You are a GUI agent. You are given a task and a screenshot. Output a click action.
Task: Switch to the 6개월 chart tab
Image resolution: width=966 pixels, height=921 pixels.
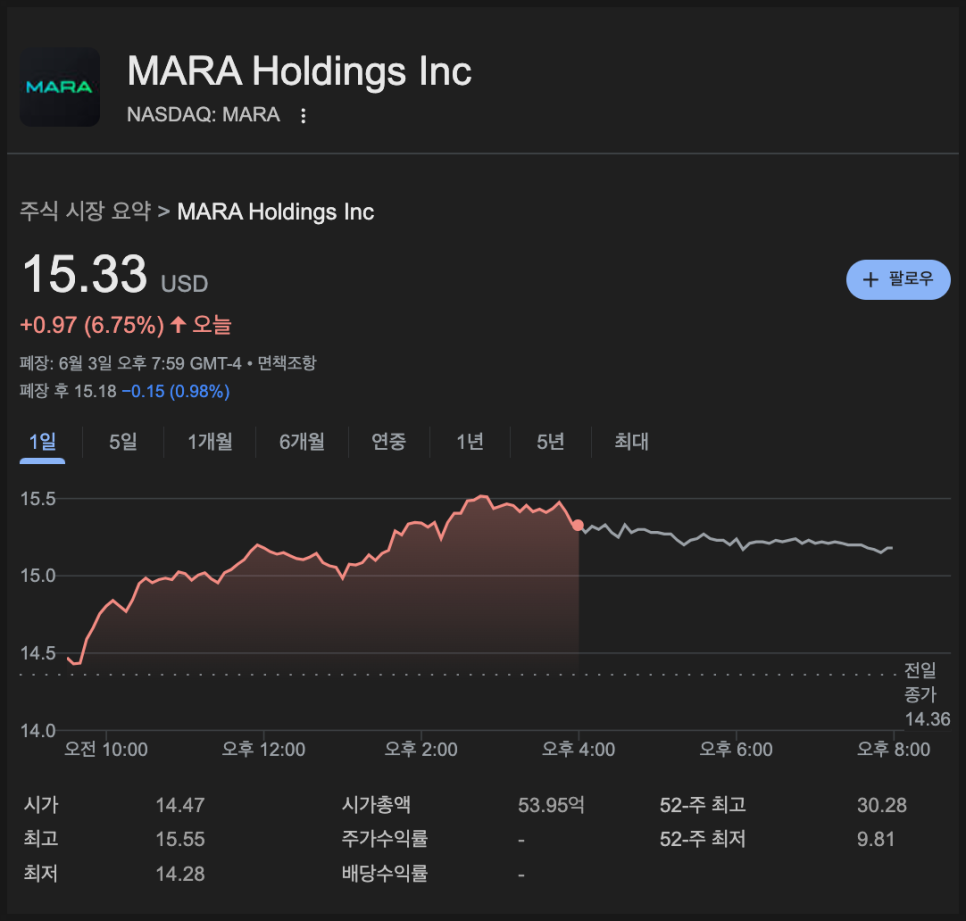(x=302, y=442)
